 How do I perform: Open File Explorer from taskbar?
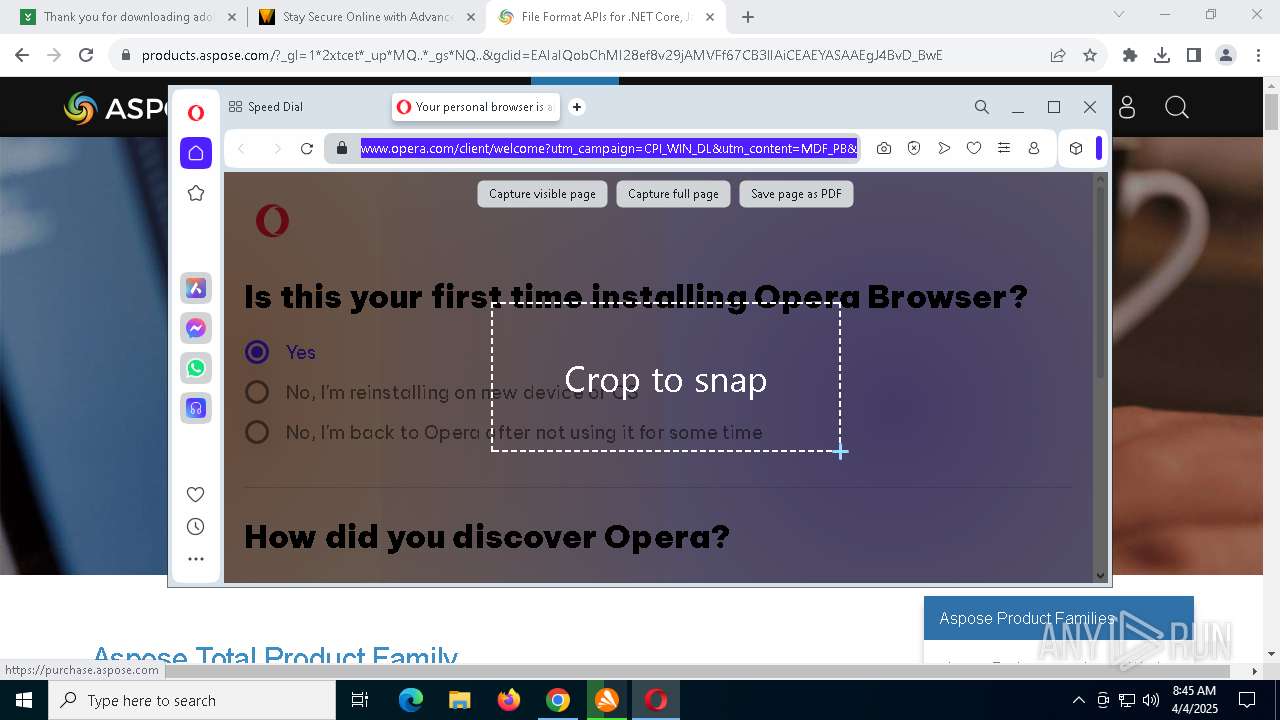coord(459,700)
